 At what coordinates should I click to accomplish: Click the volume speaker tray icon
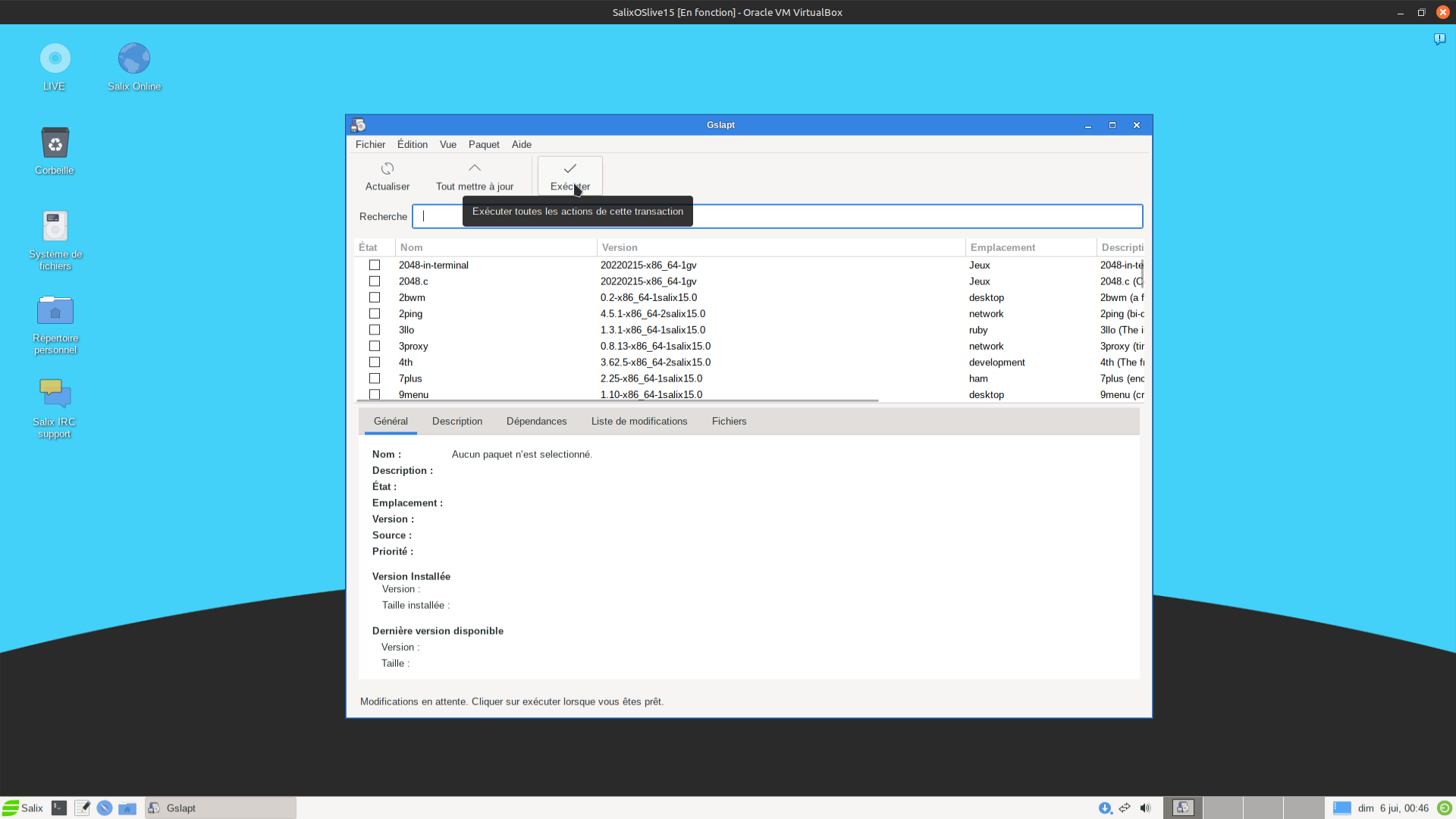tap(1145, 808)
